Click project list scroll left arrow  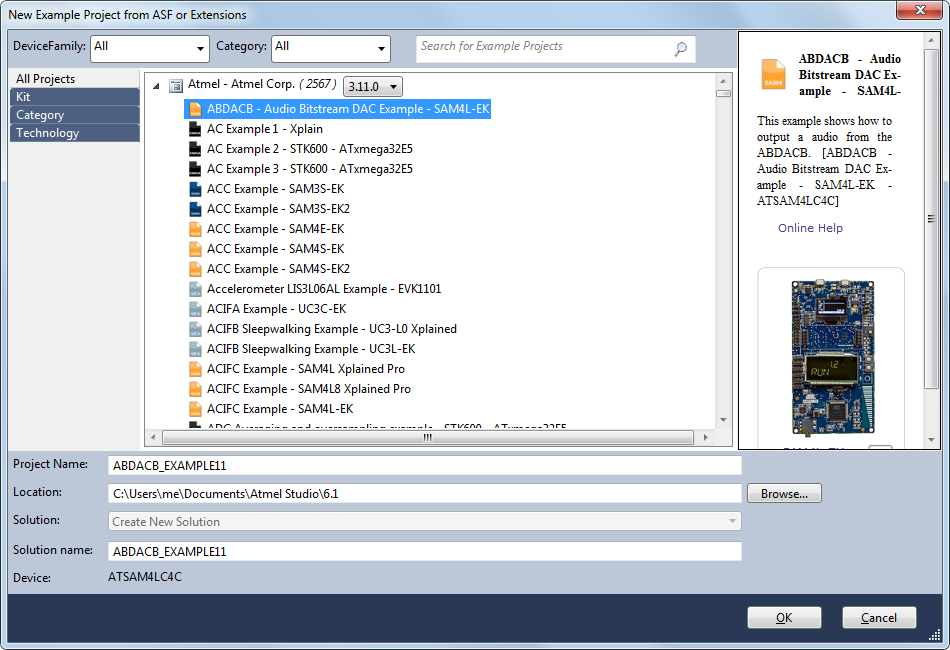coord(153,437)
